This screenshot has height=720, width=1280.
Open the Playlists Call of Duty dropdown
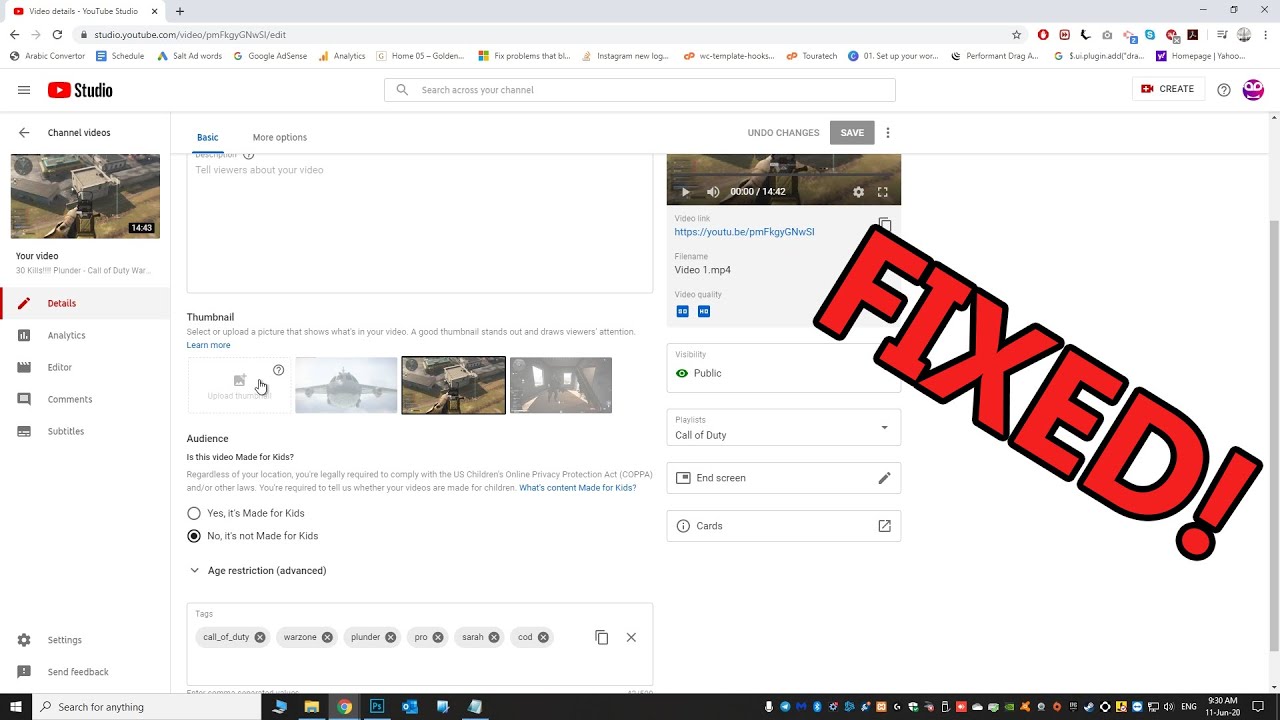(784, 428)
